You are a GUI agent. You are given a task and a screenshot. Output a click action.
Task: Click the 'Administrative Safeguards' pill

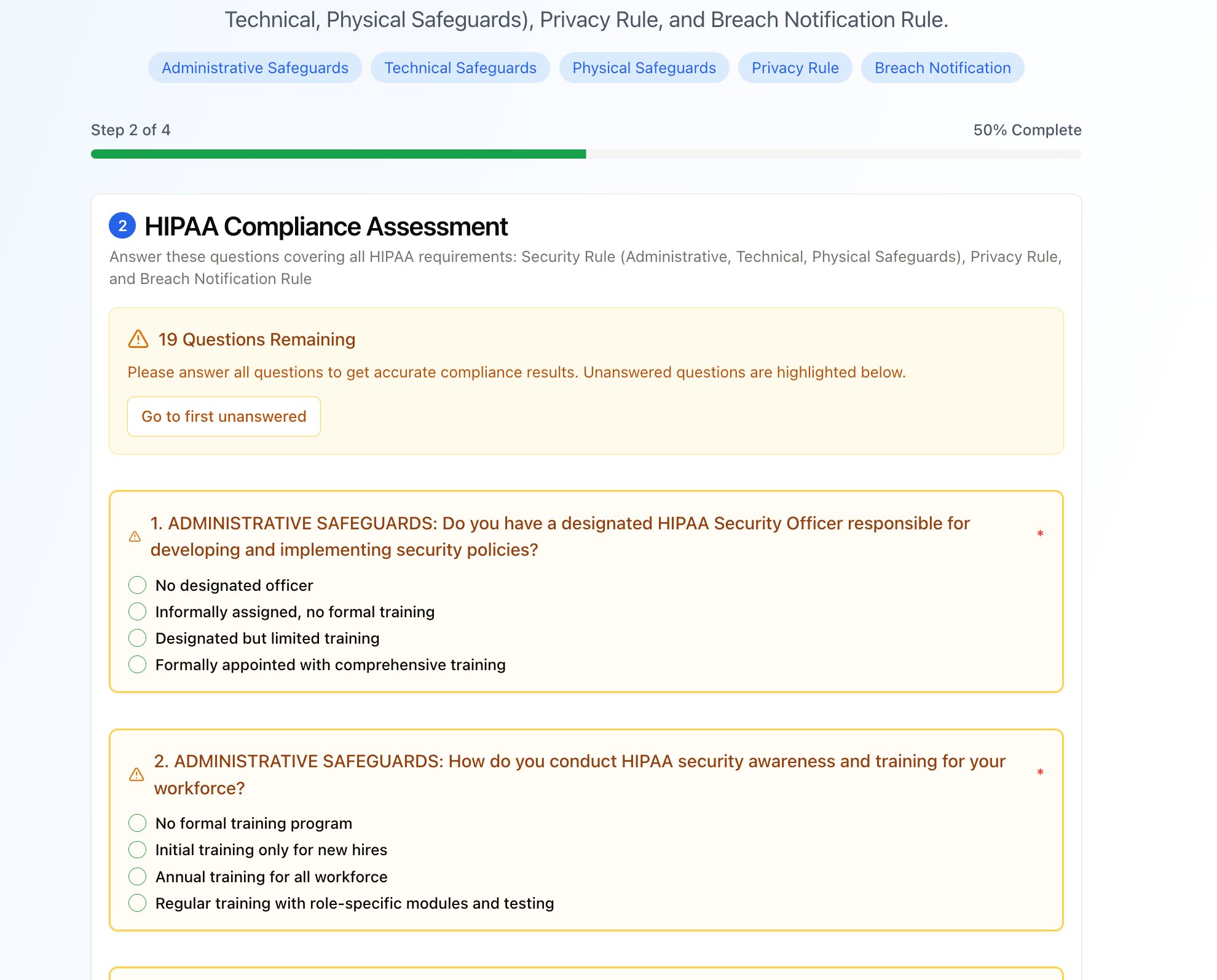click(x=254, y=68)
